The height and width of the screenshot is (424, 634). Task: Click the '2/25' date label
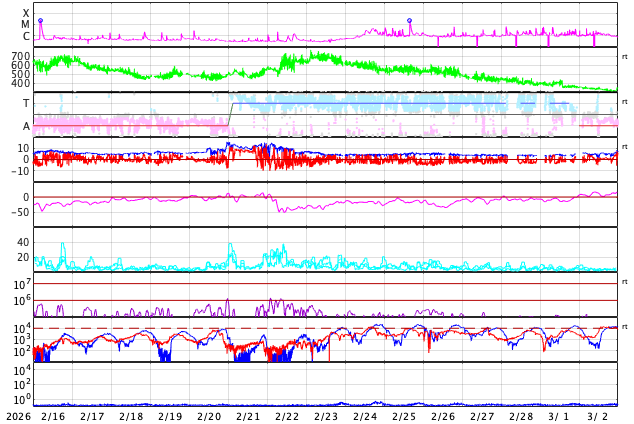[404, 416]
